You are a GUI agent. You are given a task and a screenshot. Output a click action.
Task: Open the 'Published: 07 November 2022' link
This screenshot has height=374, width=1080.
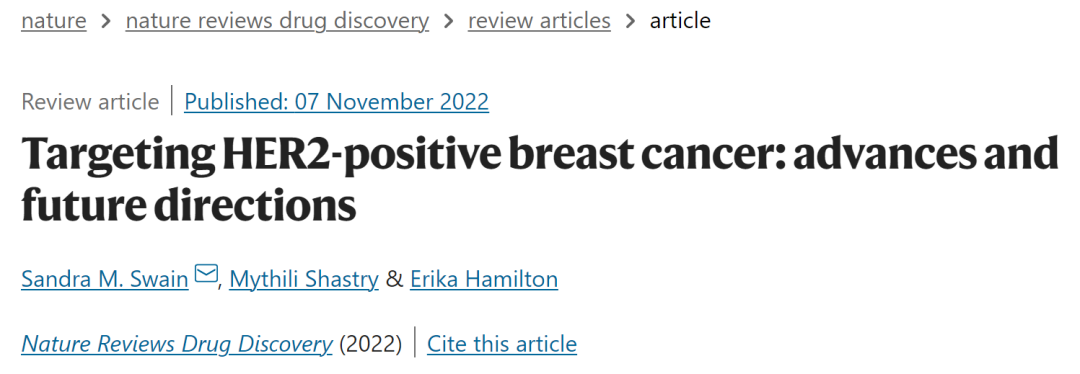coord(337,102)
